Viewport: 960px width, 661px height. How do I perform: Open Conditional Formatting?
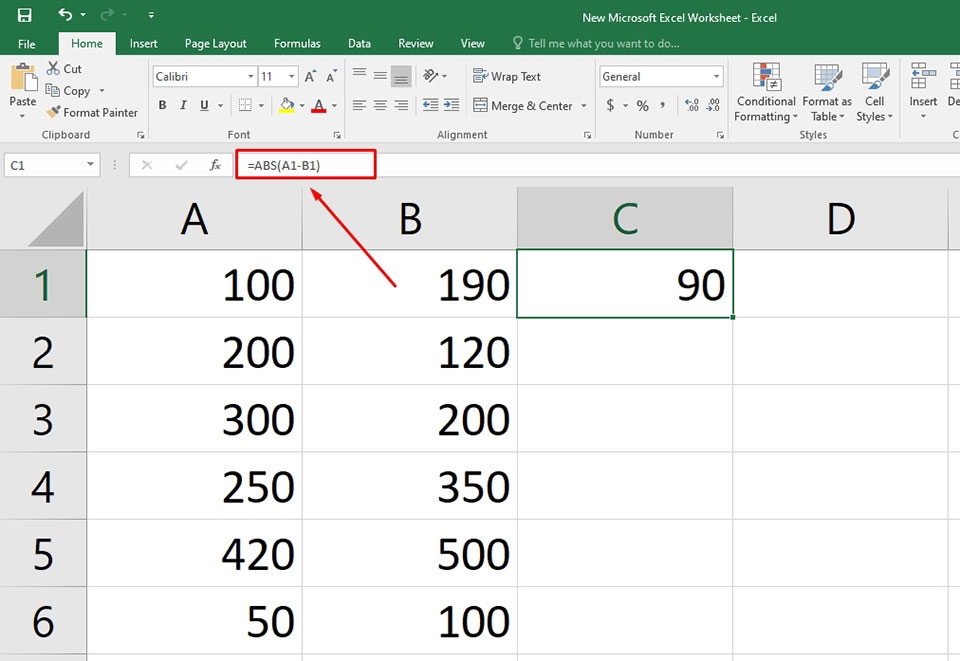[x=765, y=92]
